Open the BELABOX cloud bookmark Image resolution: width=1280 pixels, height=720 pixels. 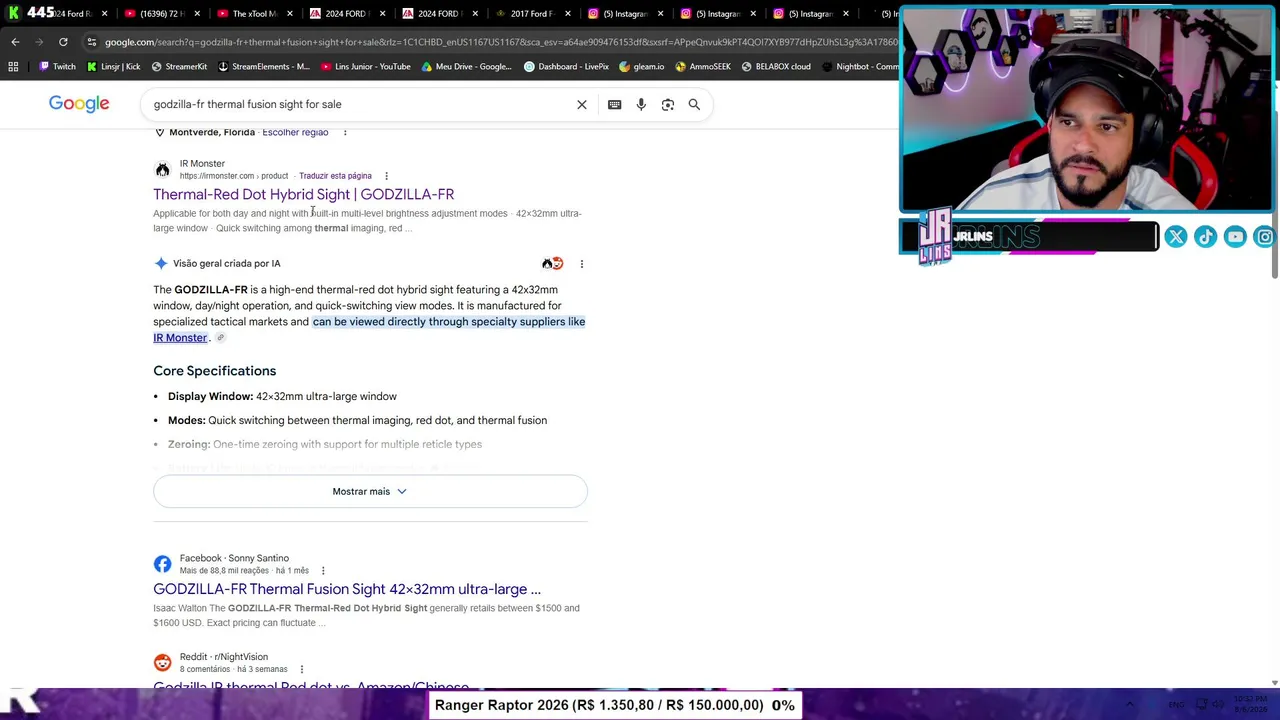tap(776, 67)
